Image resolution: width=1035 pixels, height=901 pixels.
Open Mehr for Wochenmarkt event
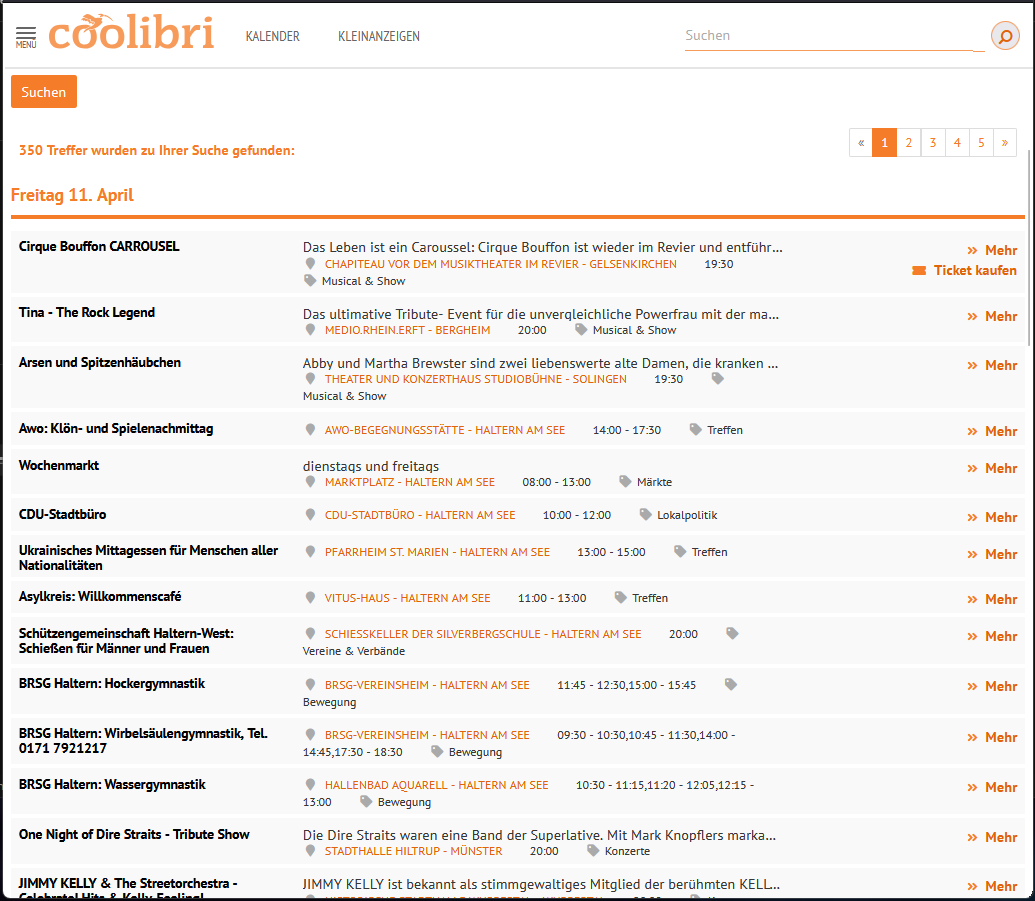(x=992, y=468)
